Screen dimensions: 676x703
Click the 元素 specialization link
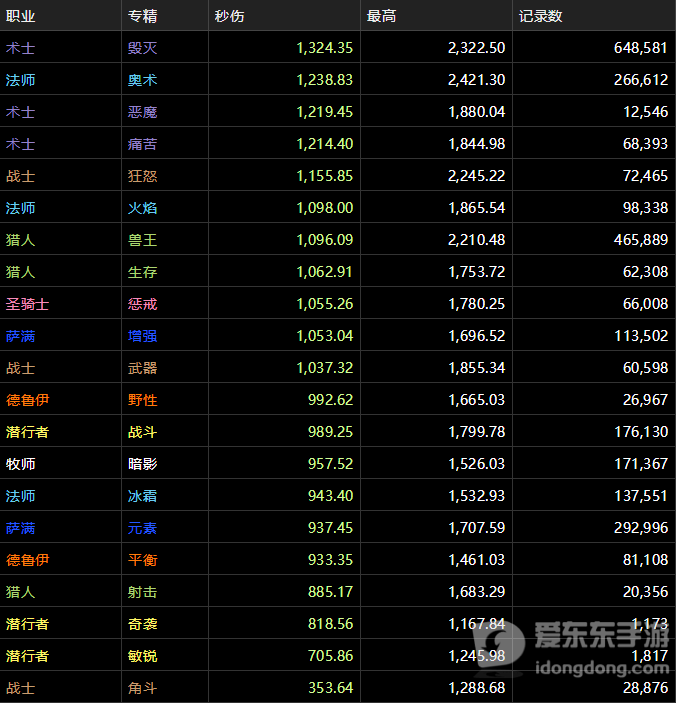click(x=142, y=528)
